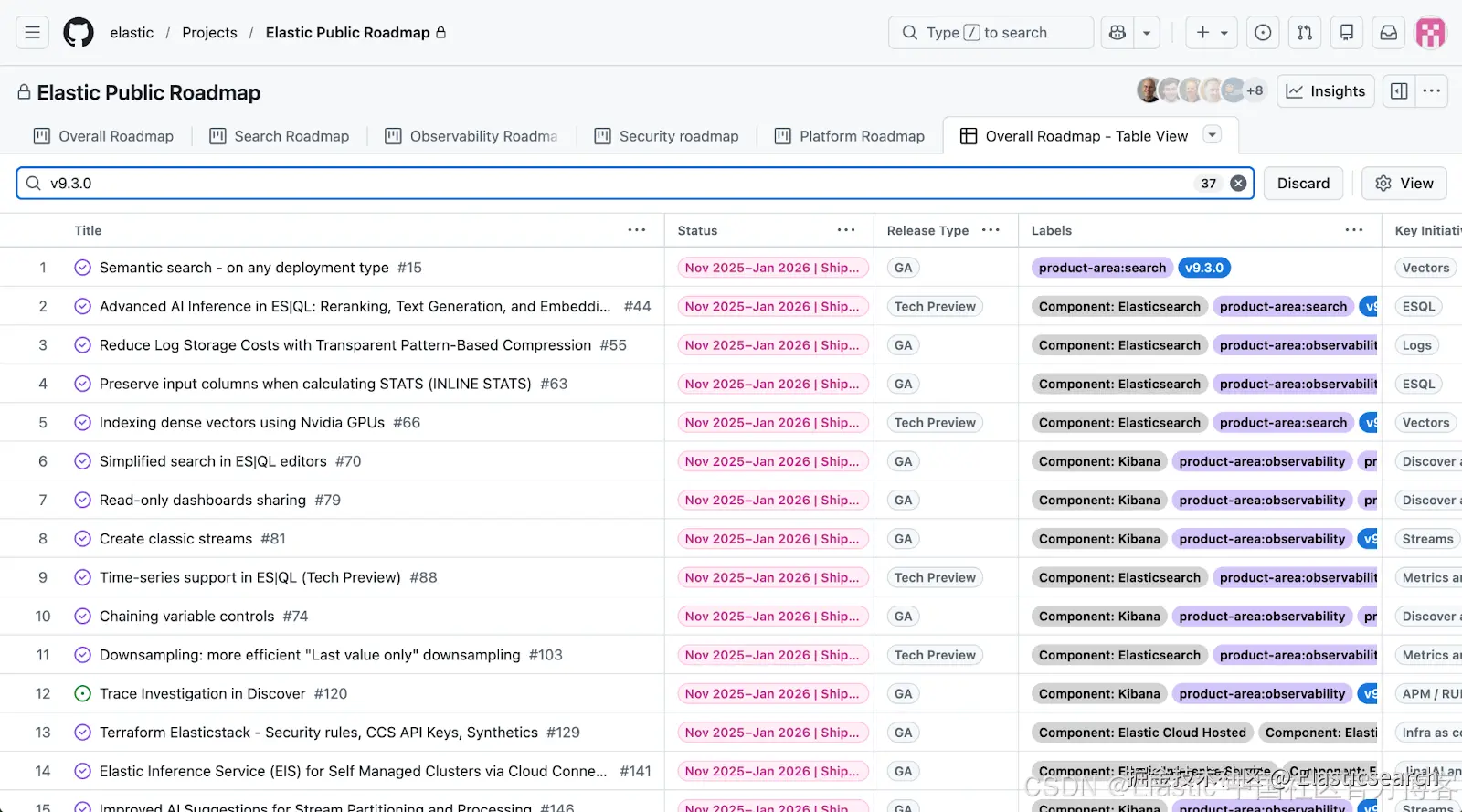Open the project three-dot menu
Image resolution: width=1462 pixels, height=812 pixels.
[x=1432, y=91]
